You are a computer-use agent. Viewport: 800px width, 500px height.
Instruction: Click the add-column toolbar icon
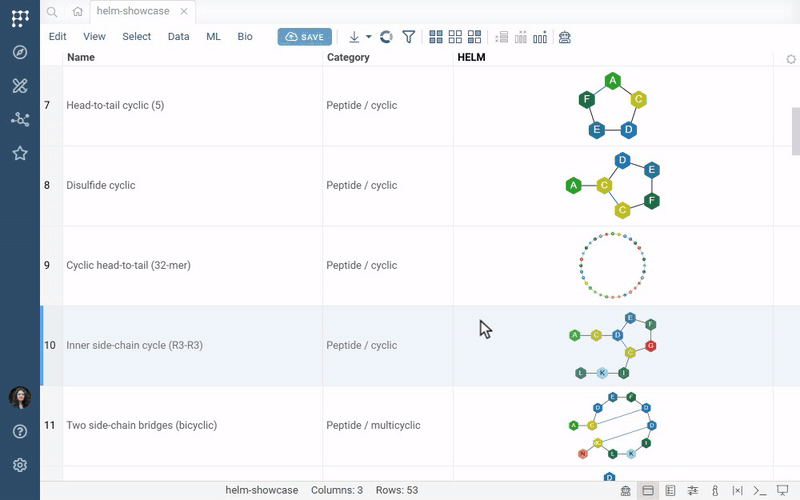[x=540, y=37]
